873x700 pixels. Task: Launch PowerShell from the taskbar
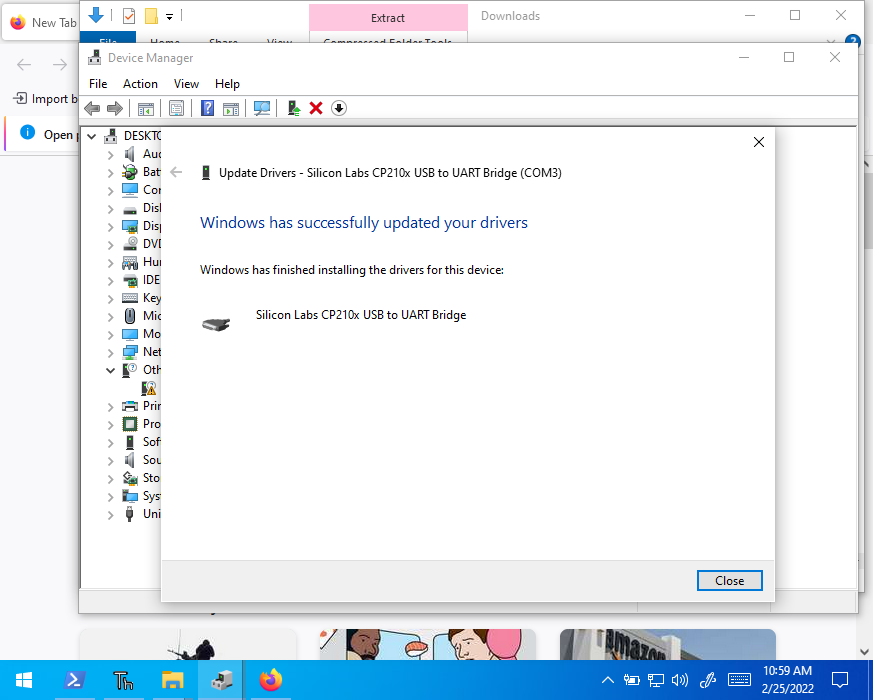tap(75, 680)
